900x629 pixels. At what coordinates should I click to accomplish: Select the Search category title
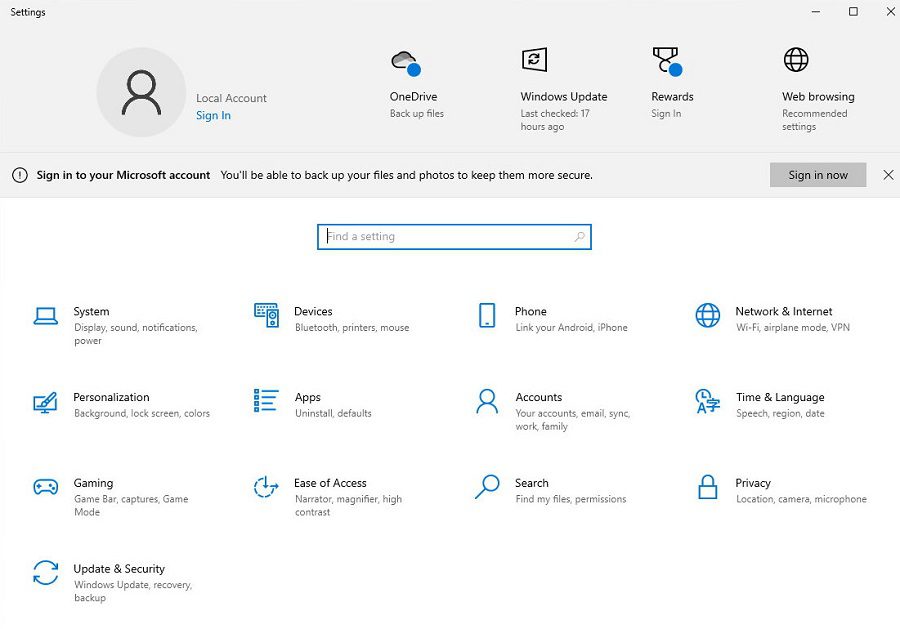pos(532,483)
